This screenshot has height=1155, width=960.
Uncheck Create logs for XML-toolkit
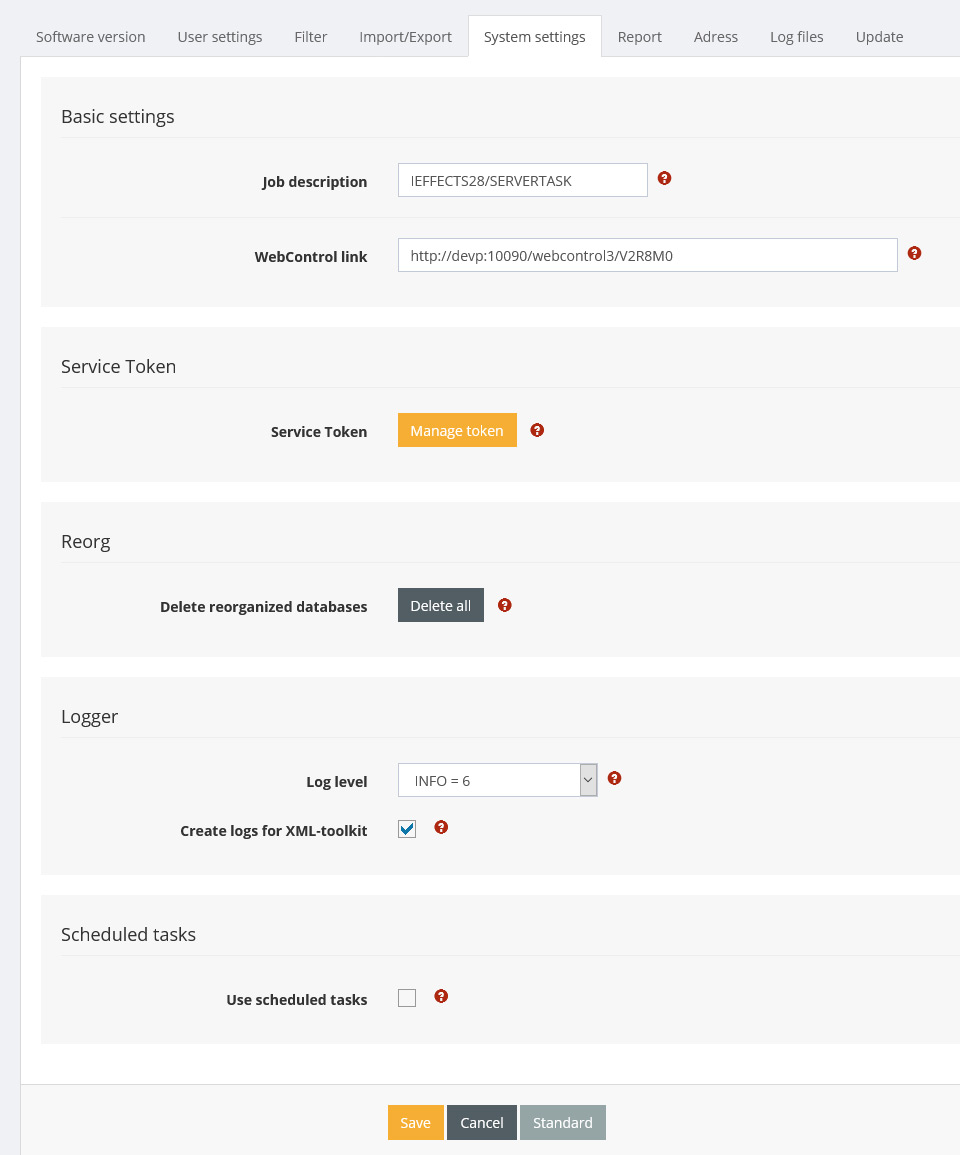(407, 829)
